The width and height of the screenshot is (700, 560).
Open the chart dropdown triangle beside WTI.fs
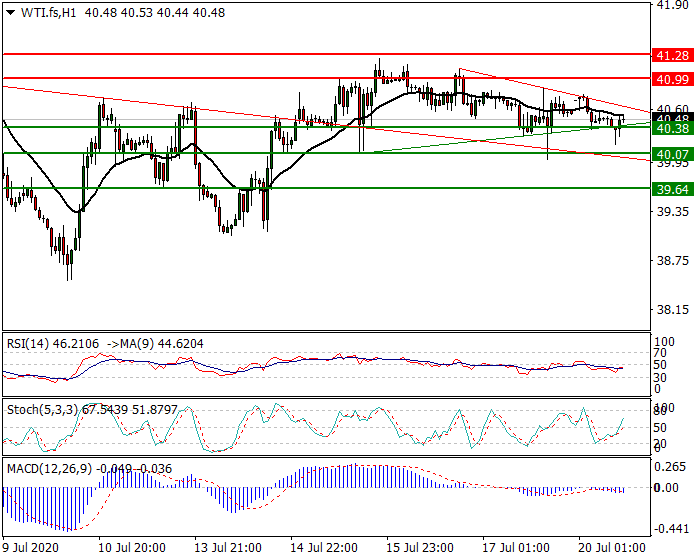pos(11,13)
